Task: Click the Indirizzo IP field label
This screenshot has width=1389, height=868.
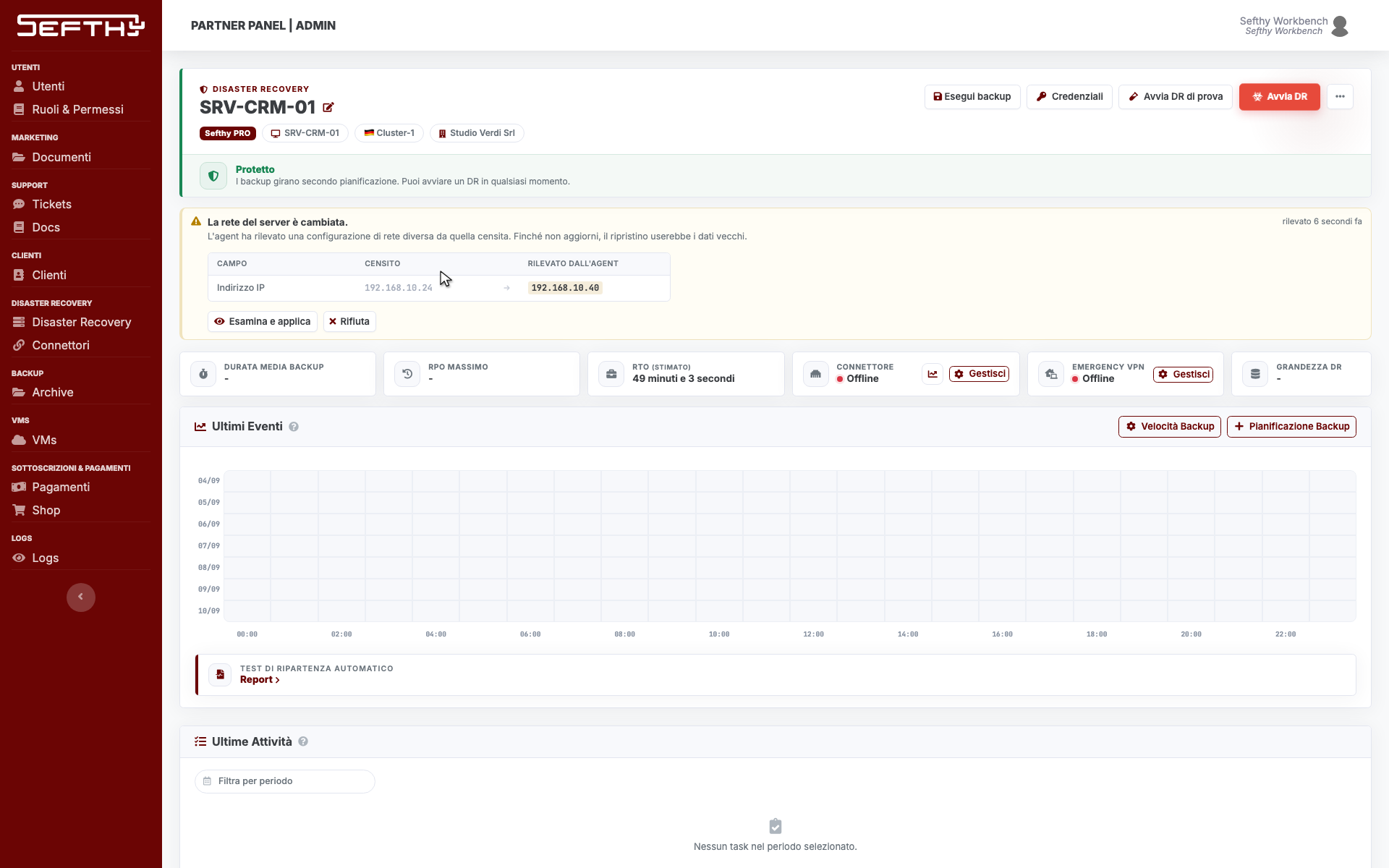Action: 241,288
